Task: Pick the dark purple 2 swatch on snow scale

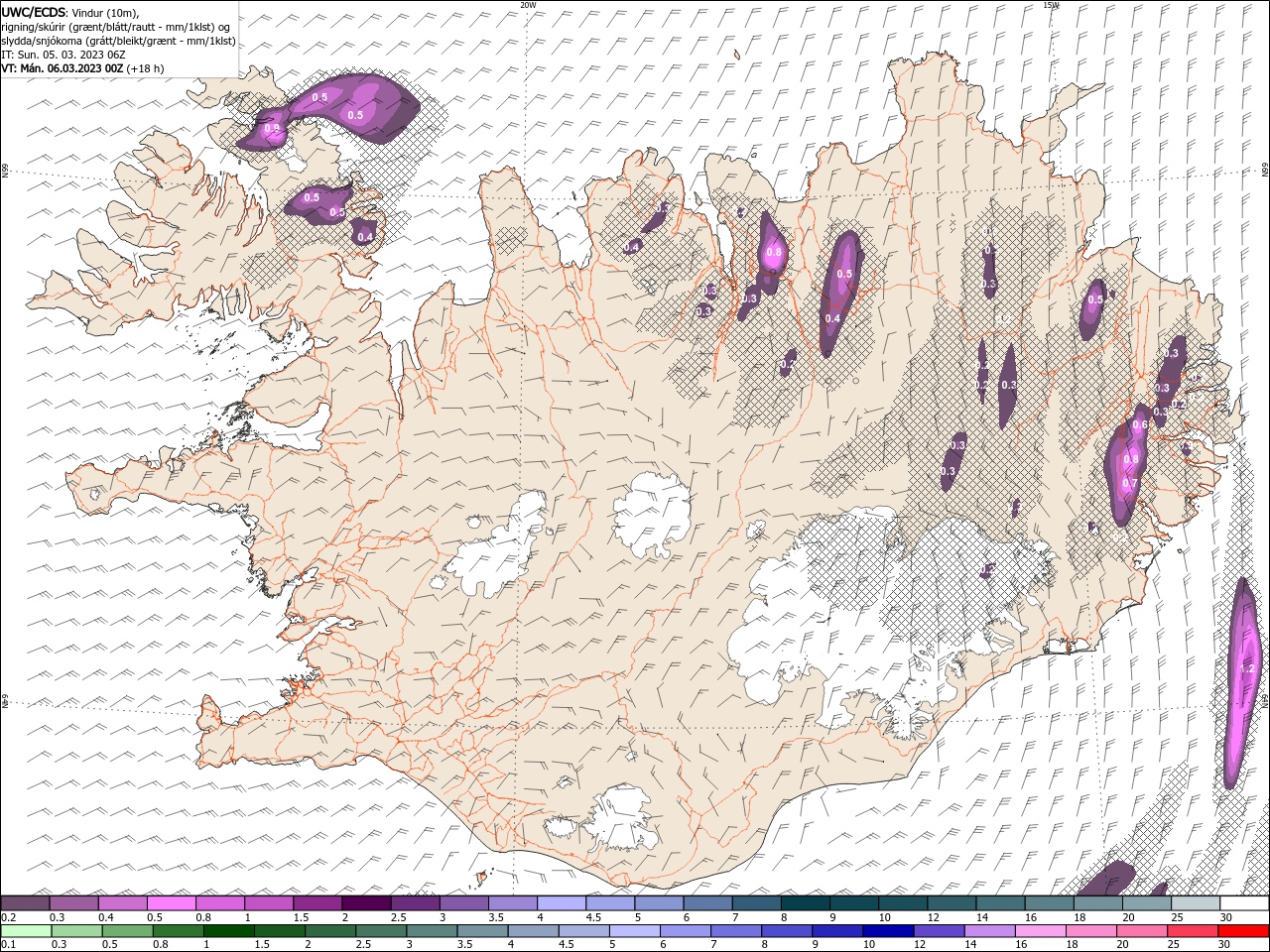Action: 366,903
